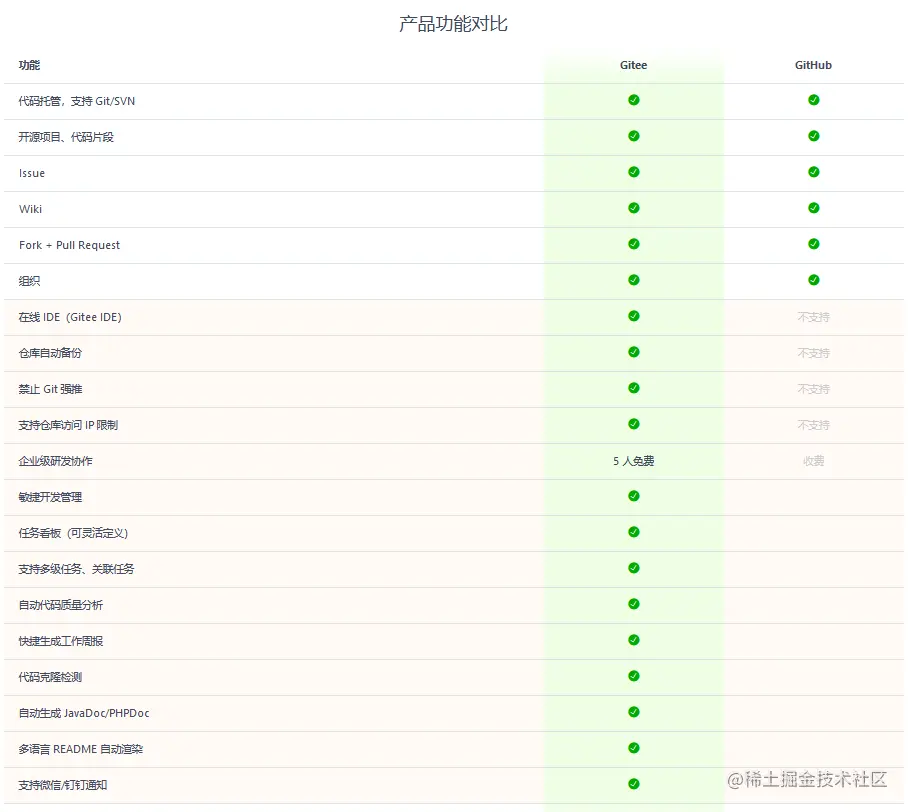The image size is (910, 812).
Task: Click Gitee checkmark for 禁止 Git 强推 row
Action: coord(634,388)
